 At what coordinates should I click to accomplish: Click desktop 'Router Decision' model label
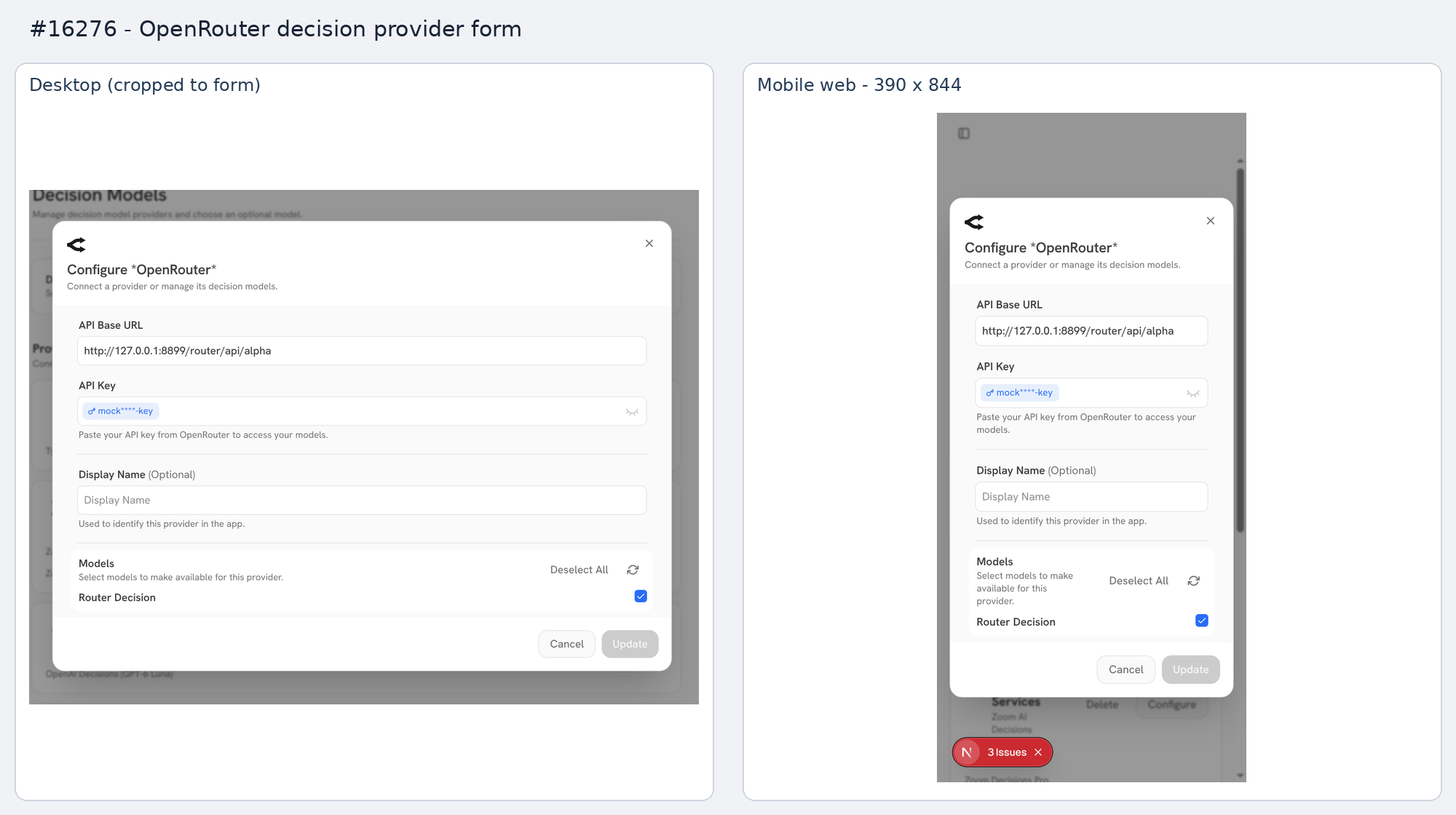(117, 597)
